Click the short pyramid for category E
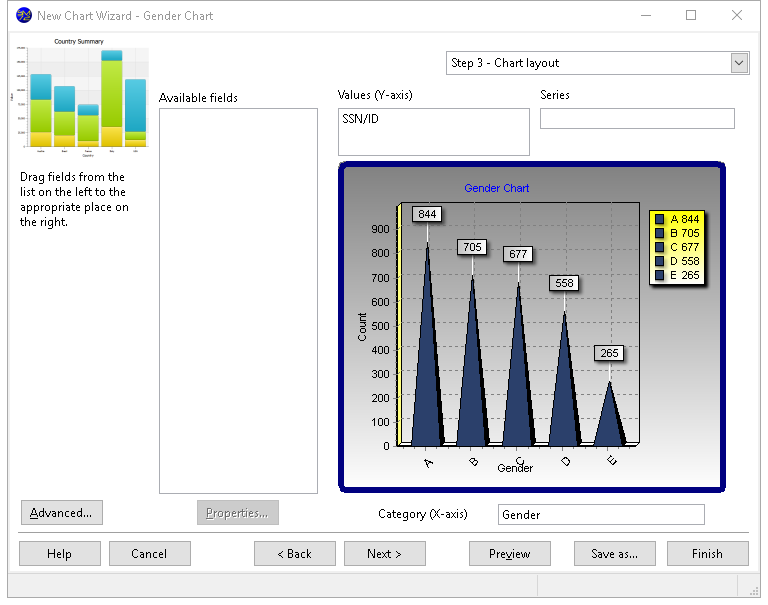This screenshot has width=768, height=605. coord(610,416)
